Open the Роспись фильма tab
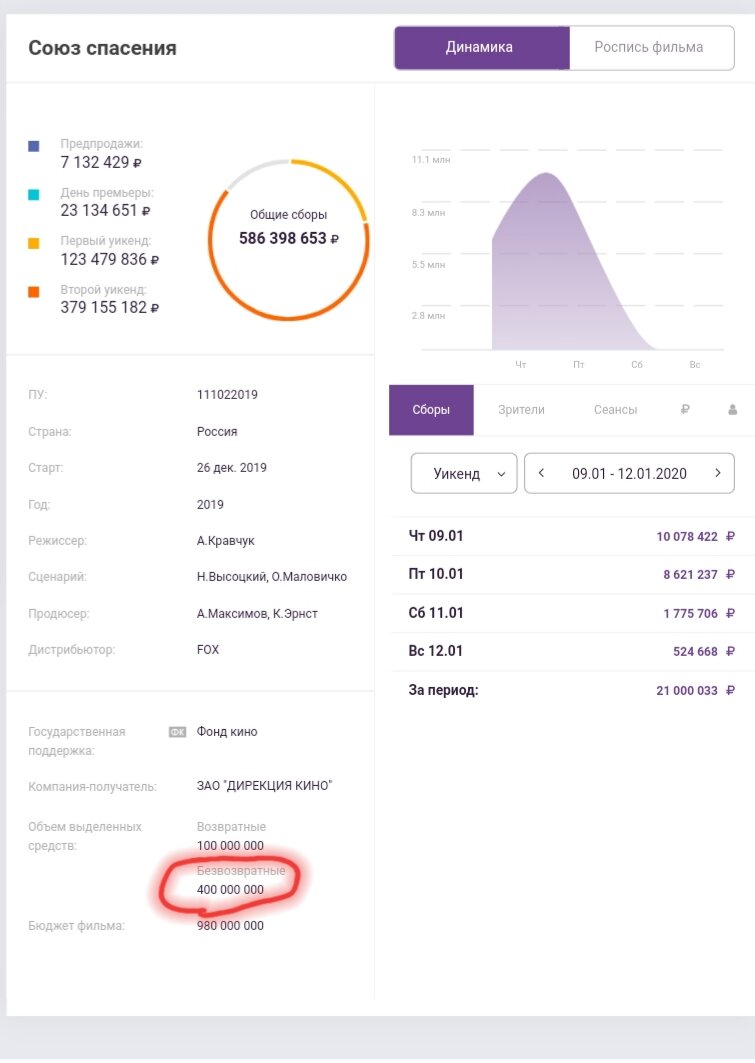 click(651, 47)
